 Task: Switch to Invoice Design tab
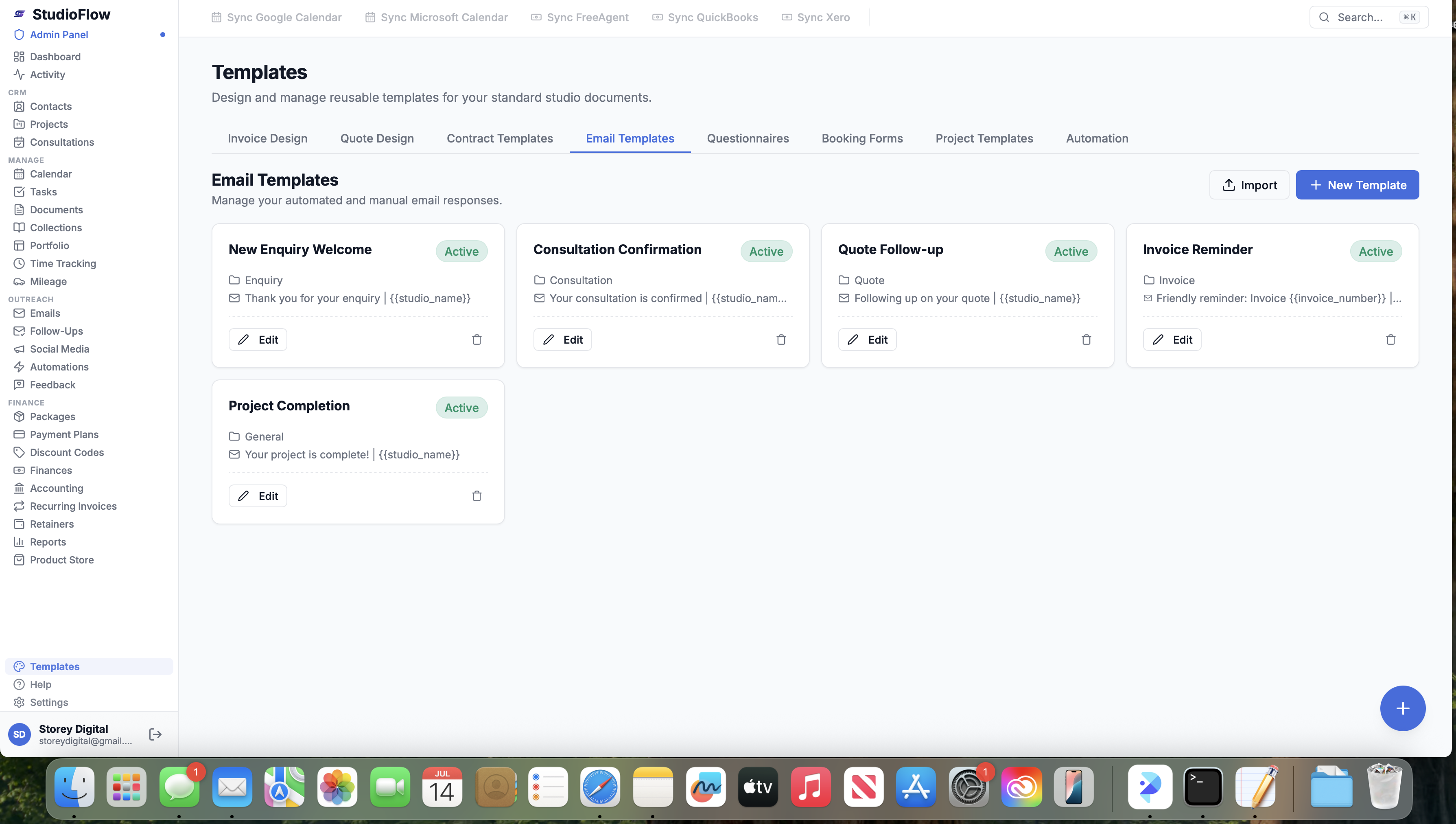pyautogui.click(x=267, y=139)
